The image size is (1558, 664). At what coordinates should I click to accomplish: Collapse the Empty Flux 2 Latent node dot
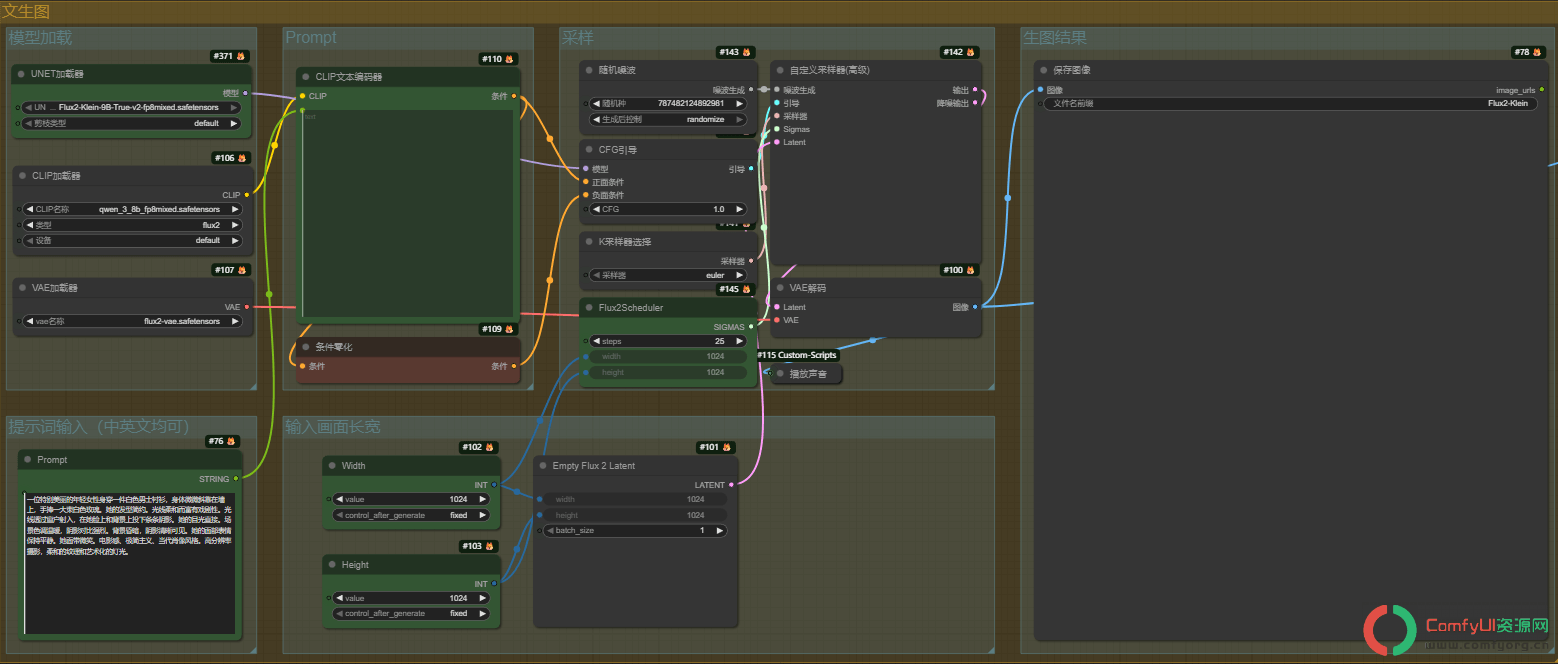(x=543, y=466)
